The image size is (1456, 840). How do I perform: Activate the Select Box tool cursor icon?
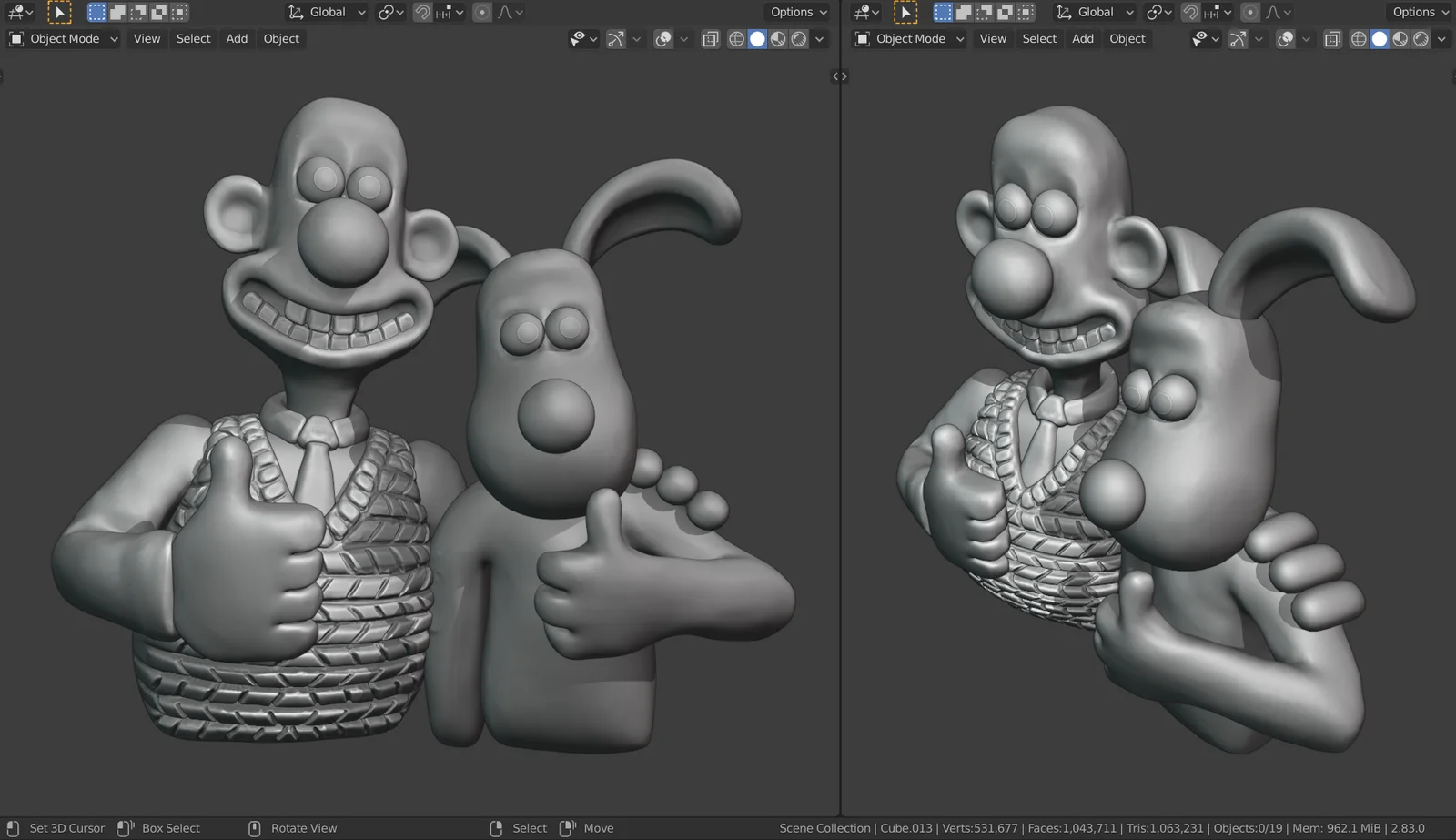(x=59, y=12)
